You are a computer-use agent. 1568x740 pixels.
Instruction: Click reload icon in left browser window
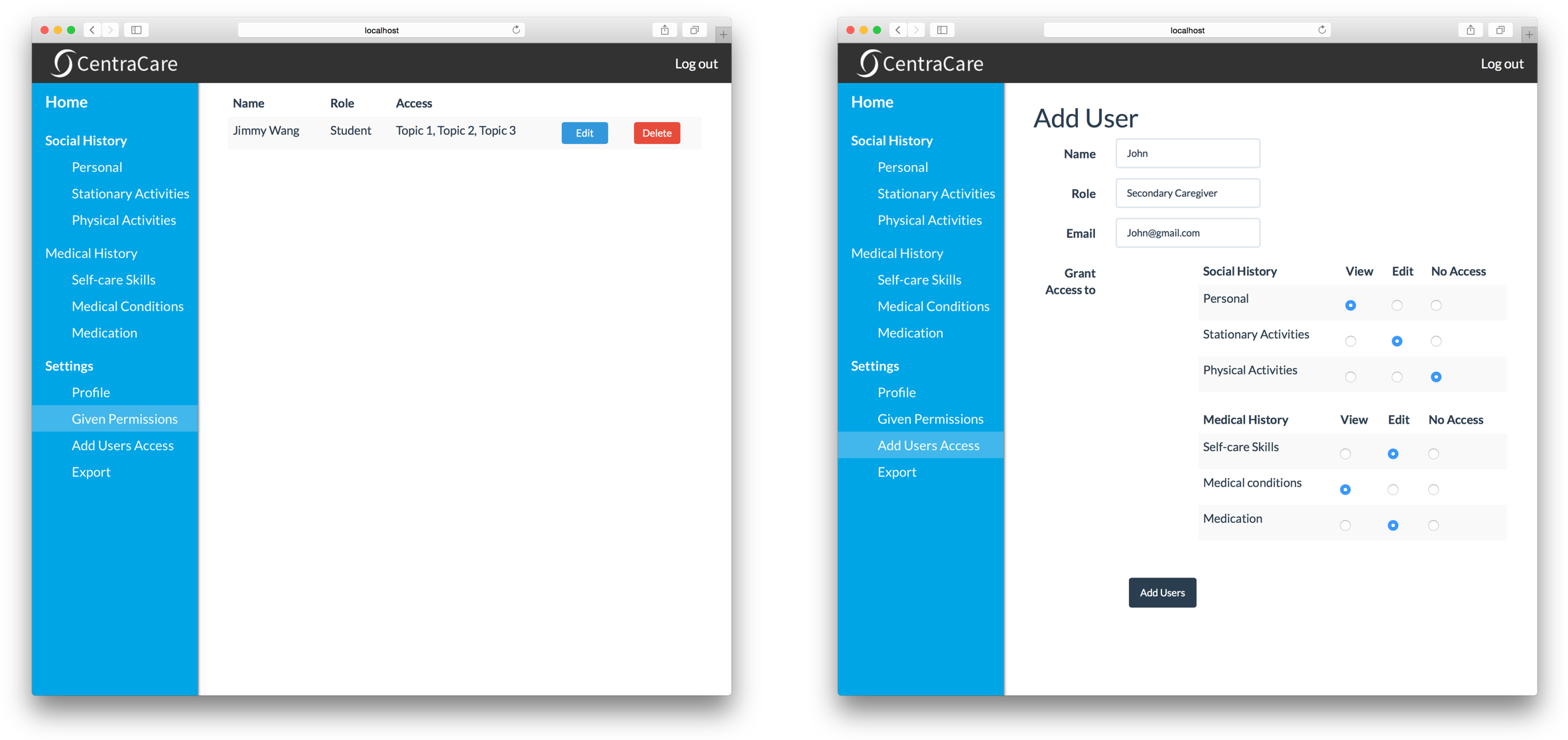tap(516, 30)
